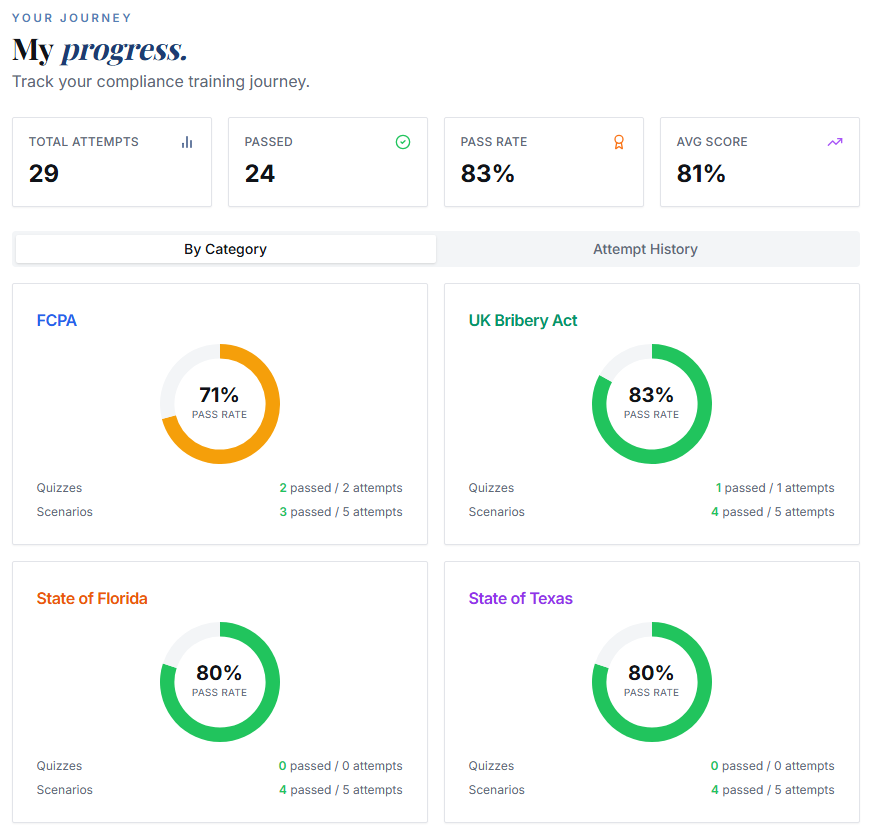Select the UK Bribery Act category heading
The width and height of the screenshot is (876, 831).
[x=522, y=320]
